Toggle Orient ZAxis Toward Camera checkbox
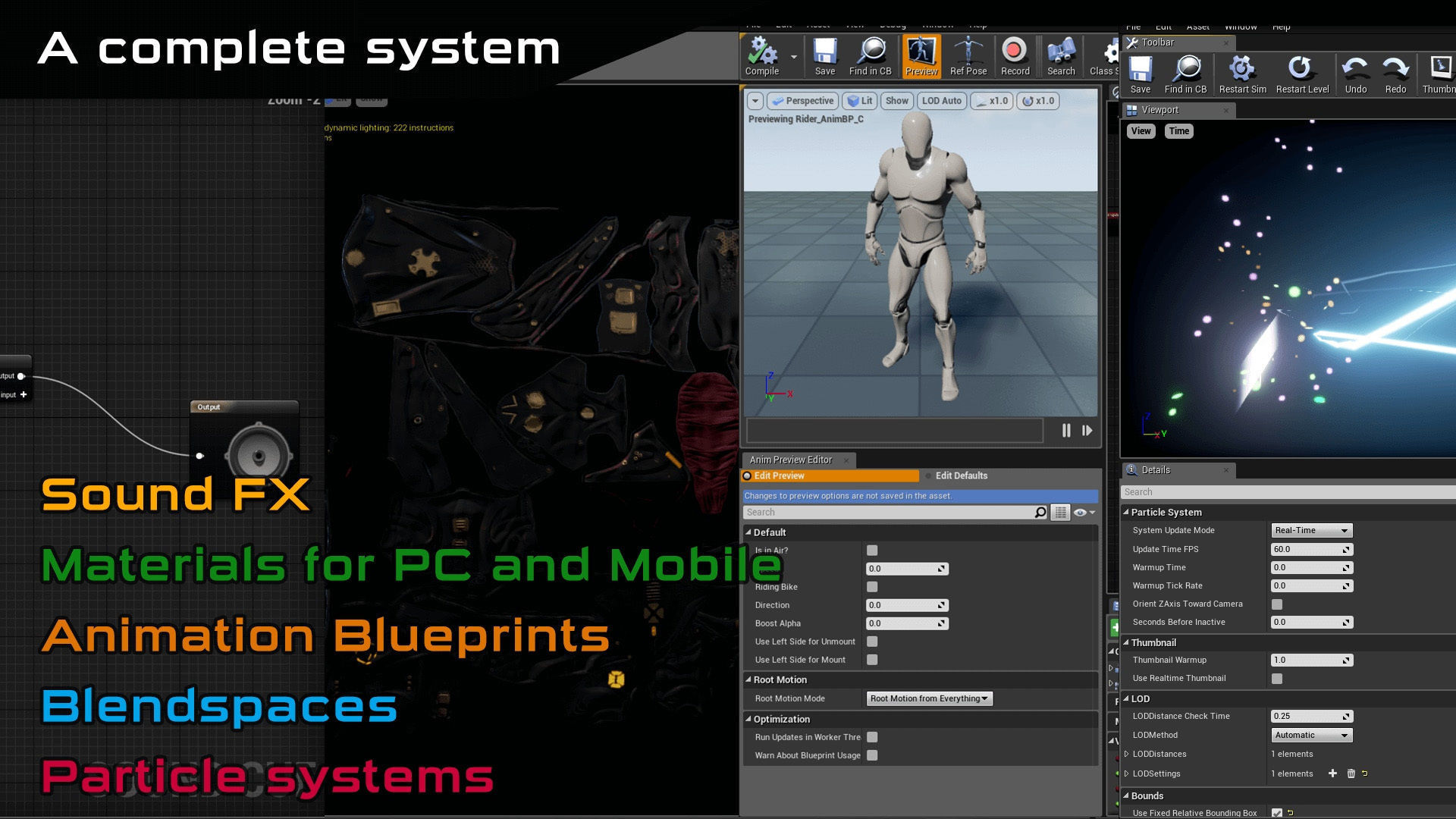This screenshot has width=1456, height=819. click(1277, 604)
